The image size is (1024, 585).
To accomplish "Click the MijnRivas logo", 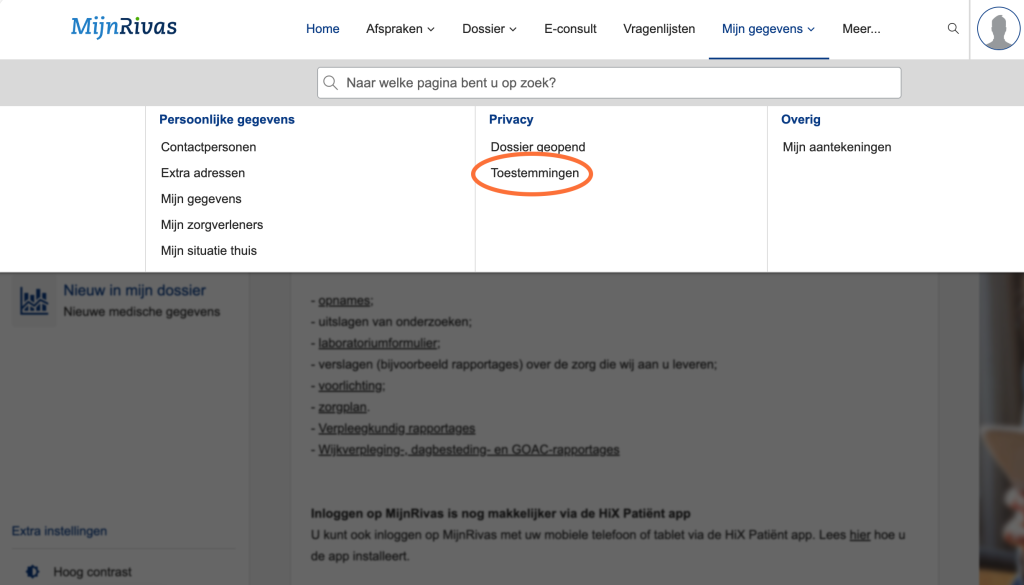I will point(123,27).
